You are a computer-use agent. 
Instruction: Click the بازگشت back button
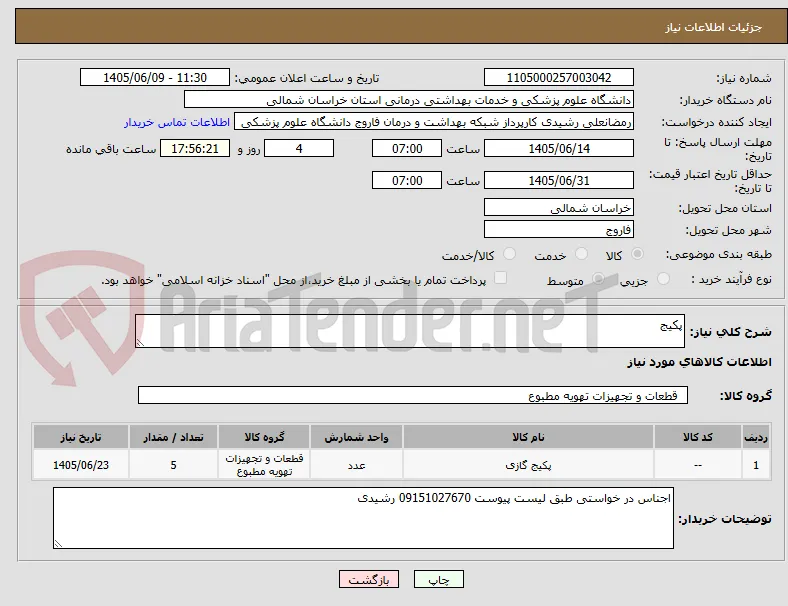[369, 579]
